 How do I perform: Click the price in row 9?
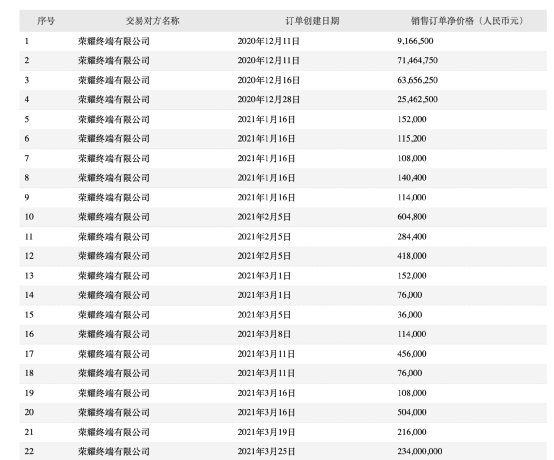pyautogui.click(x=412, y=197)
